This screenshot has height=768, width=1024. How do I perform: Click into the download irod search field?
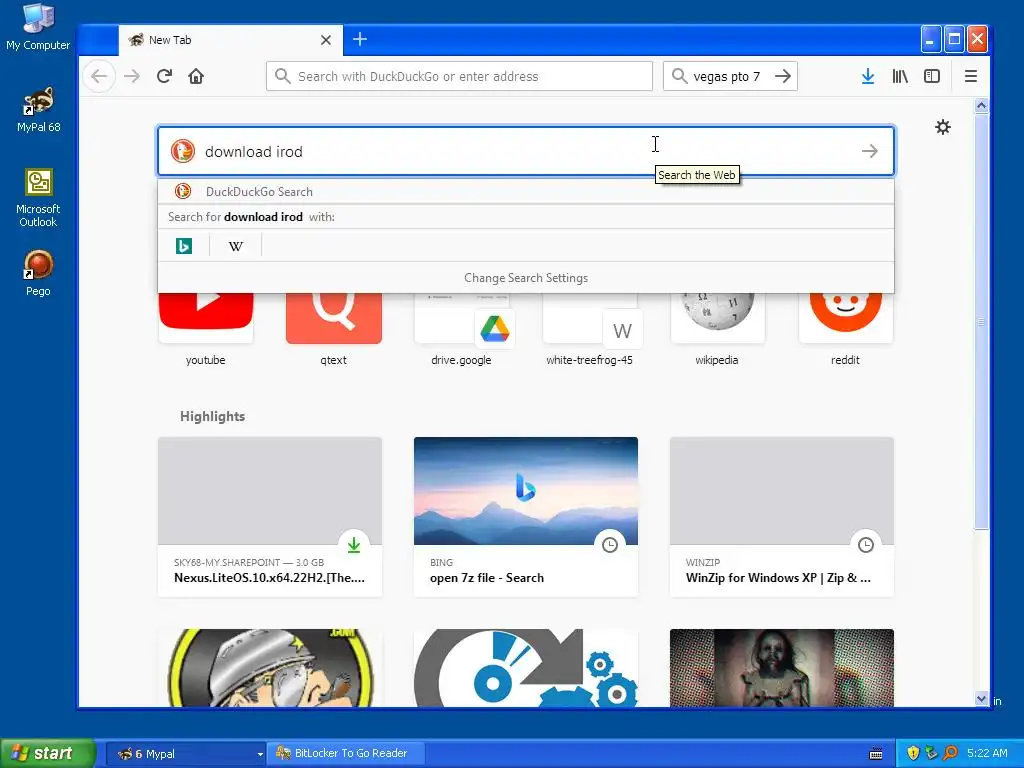(526, 152)
